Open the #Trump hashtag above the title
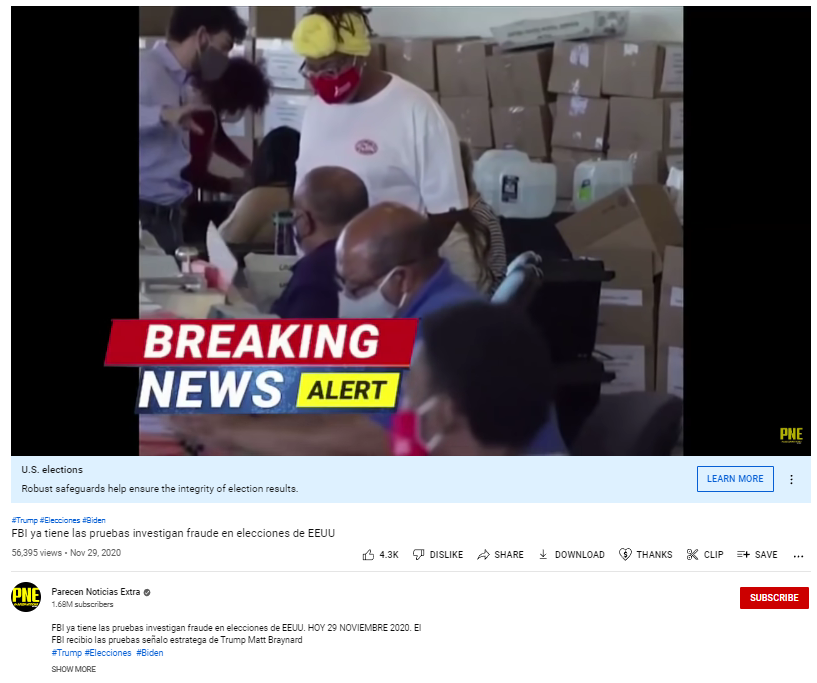This screenshot has height=683, width=817. tap(24, 520)
